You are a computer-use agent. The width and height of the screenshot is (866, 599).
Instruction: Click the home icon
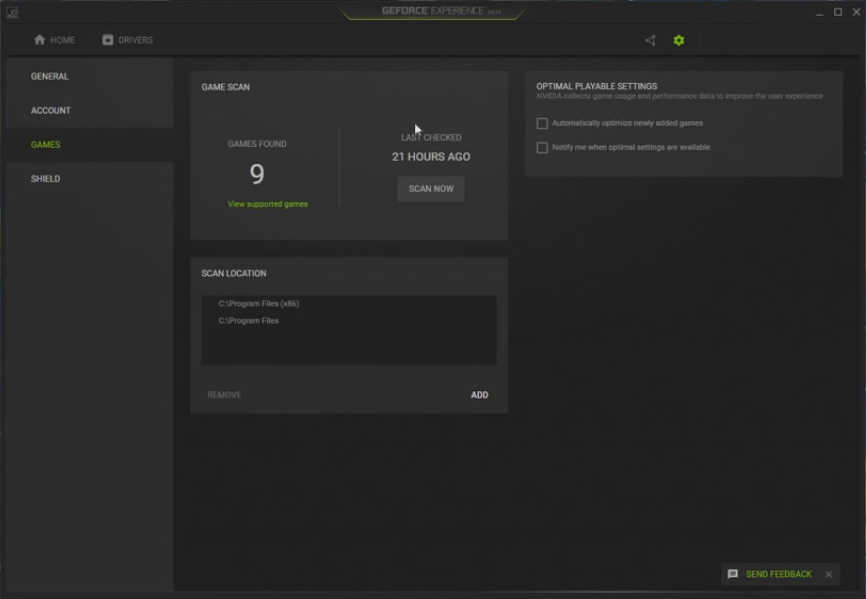point(39,40)
